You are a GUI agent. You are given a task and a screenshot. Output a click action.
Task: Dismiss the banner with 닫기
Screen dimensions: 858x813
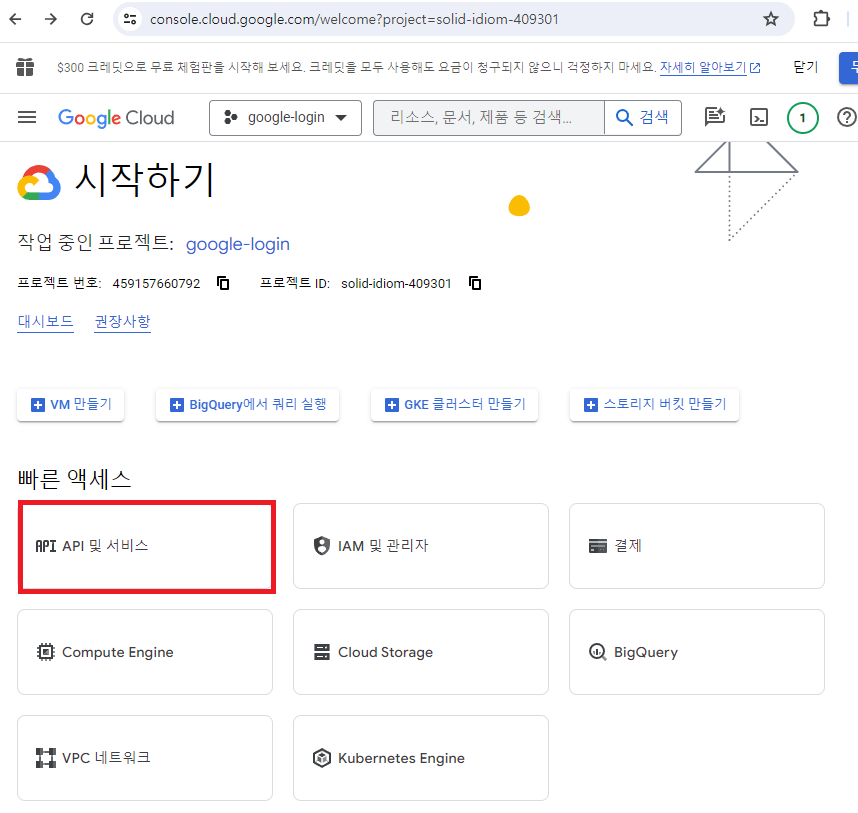click(805, 67)
